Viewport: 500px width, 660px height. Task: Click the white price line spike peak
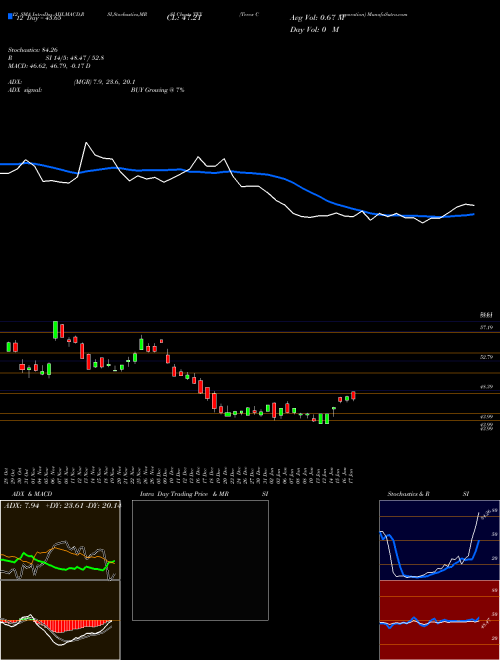pos(87,143)
